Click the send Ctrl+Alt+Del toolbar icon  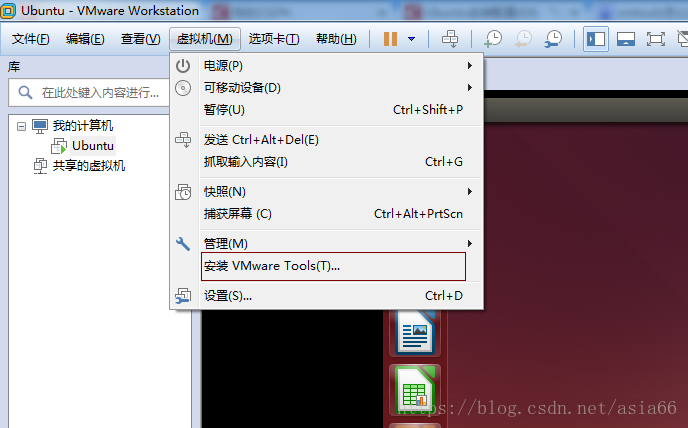click(450, 39)
